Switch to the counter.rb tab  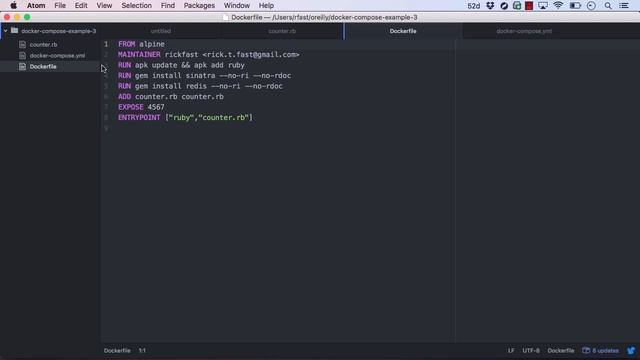click(282, 31)
